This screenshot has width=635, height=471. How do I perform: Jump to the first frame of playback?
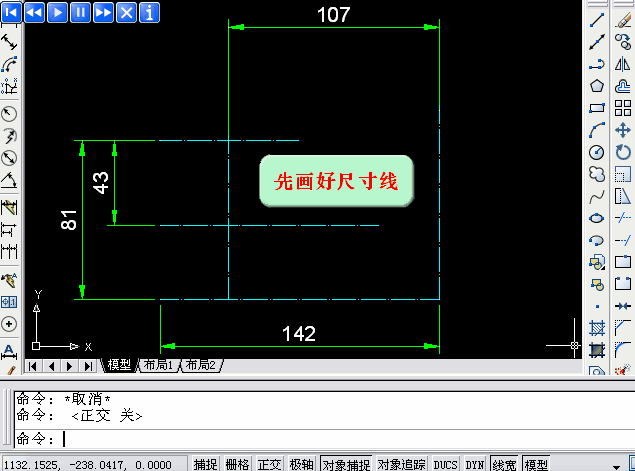click(x=11, y=13)
